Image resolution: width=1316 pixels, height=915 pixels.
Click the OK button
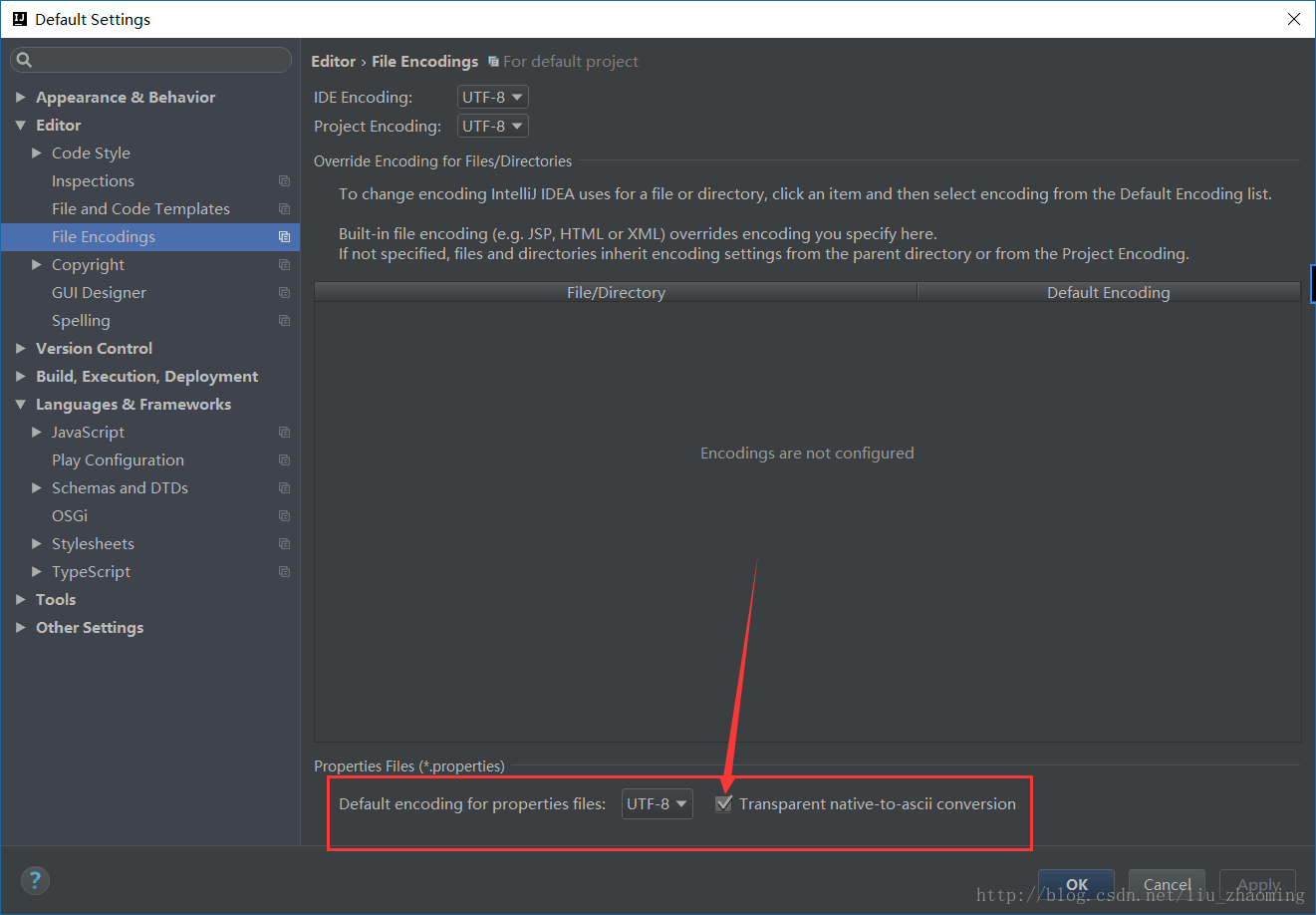[x=1077, y=884]
